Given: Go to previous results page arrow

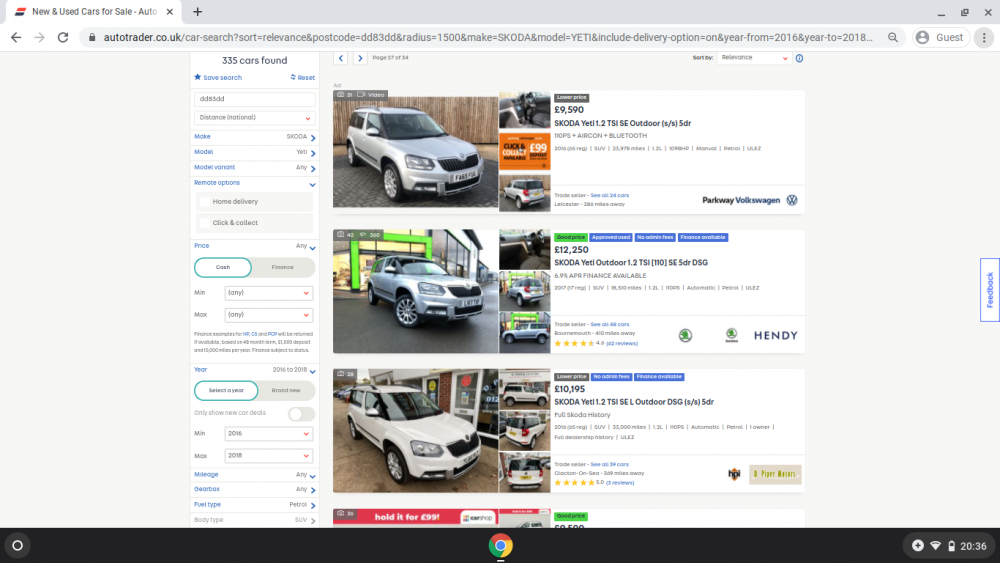Looking at the screenshot, I should 341,58.
